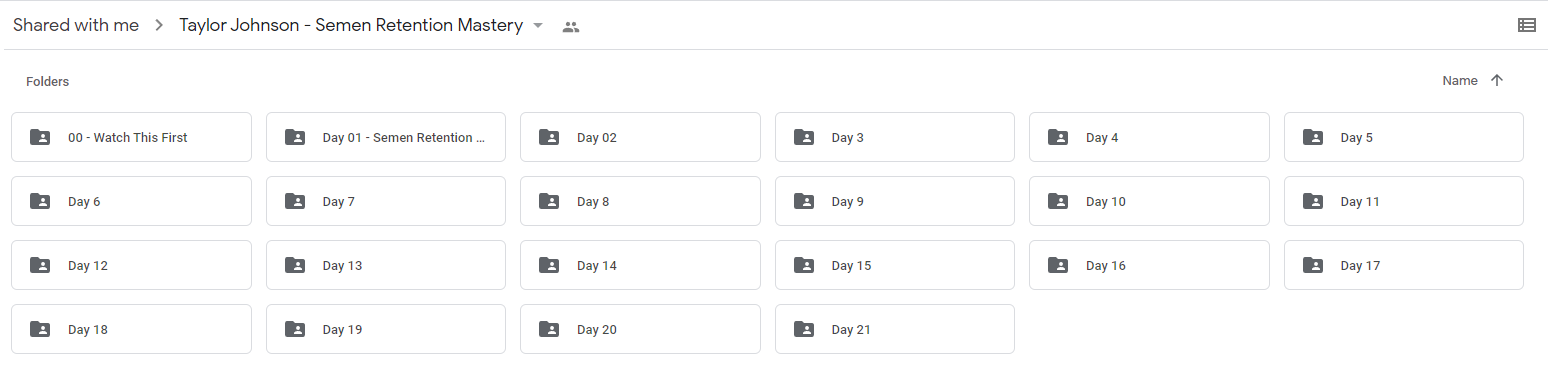The height and width of the screenshot is (385, 1548).
Task: Open the Day 14 folder
Action: click(640, 265)
